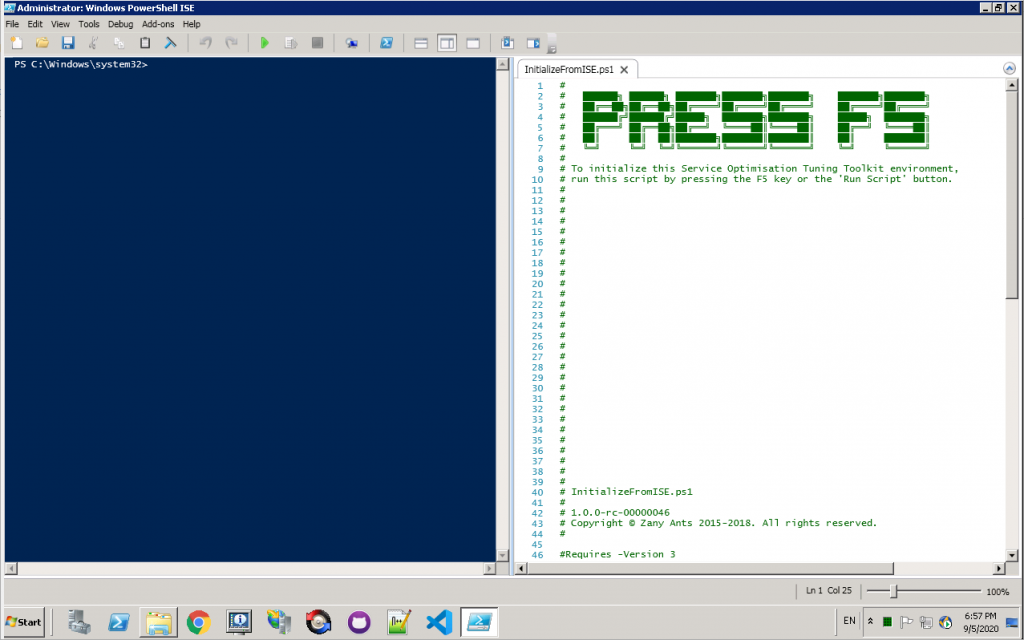Click the Copy toolbar icon

[119, 43]
